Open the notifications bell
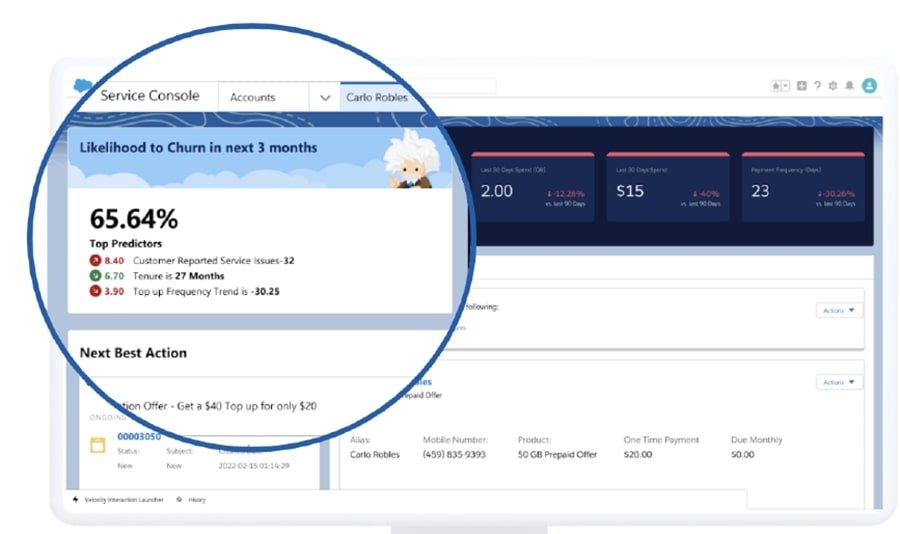Screen dimensions: 900x534 coord(849,86)
